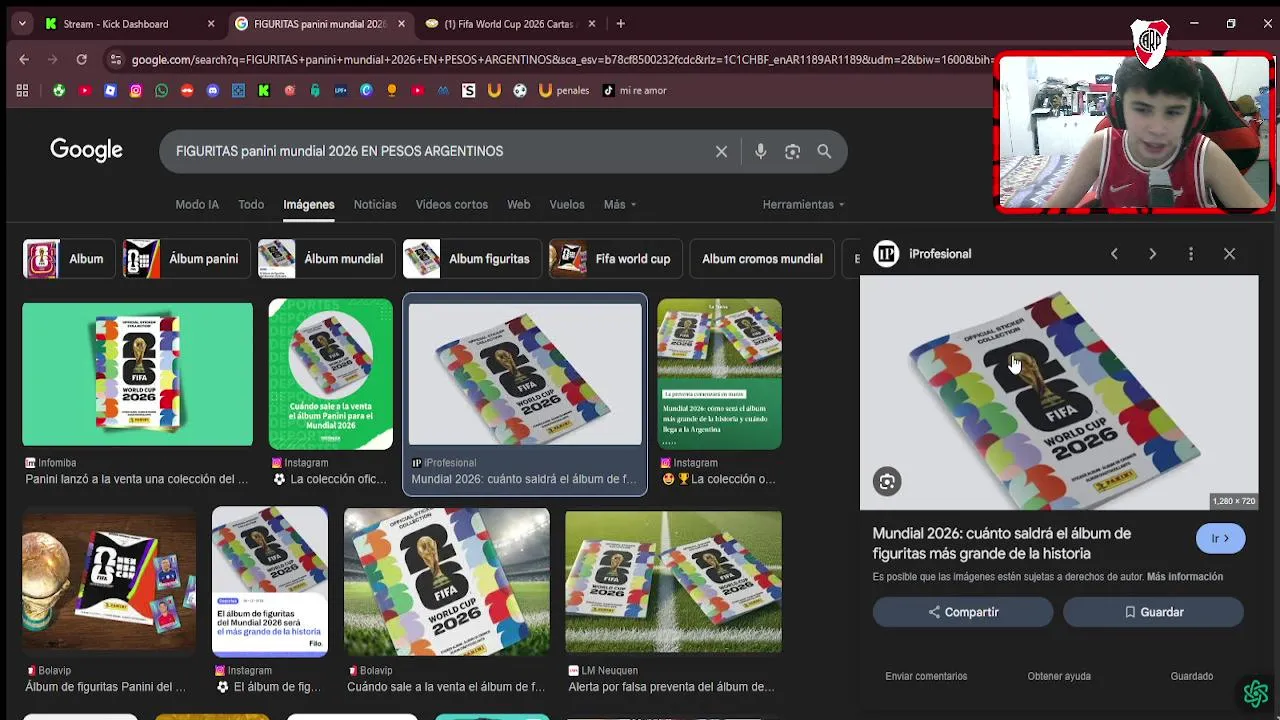Switch to Noticias tab

point(375,204)
